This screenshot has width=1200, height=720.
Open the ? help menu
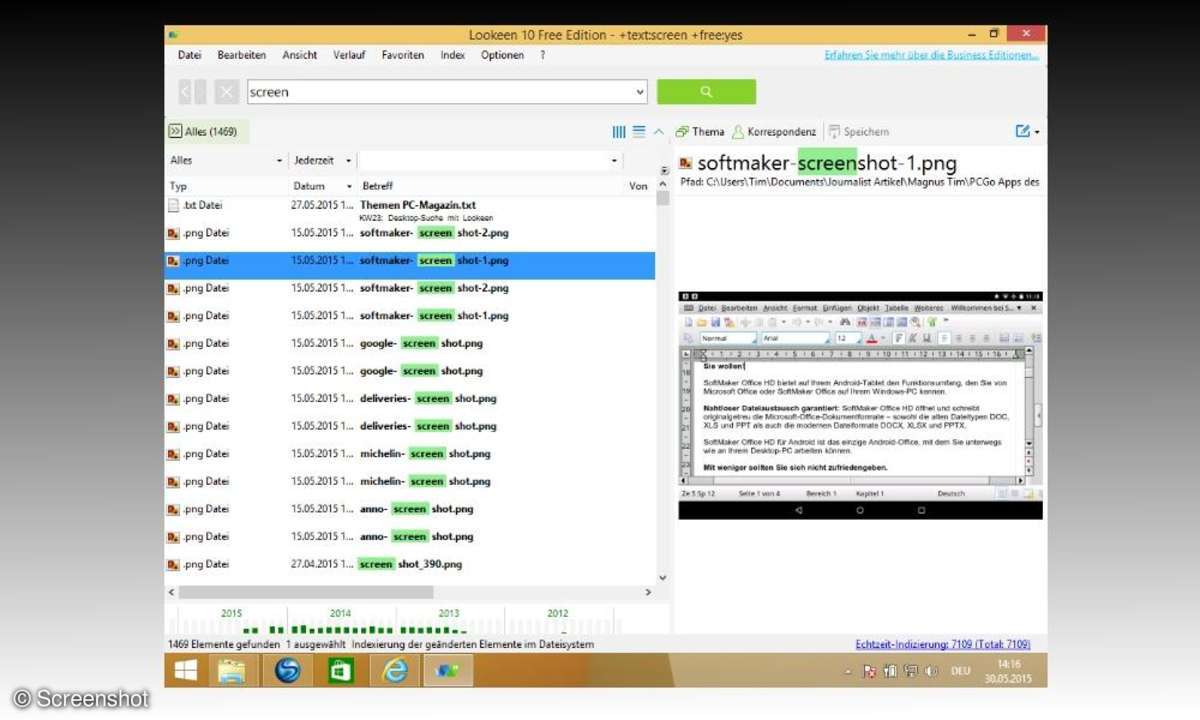pos(543,55)
